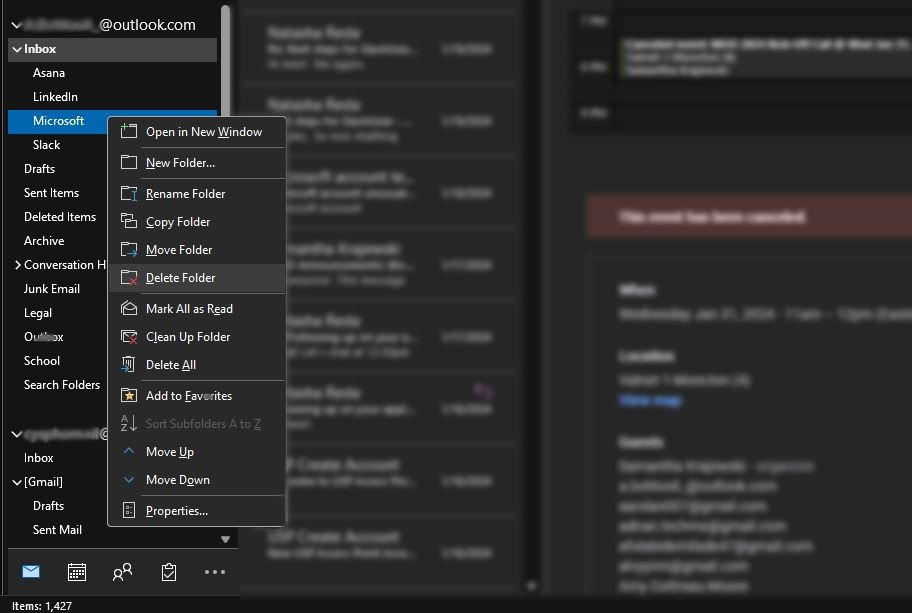Screen dimensions: 912x613
Task: Expand the Conversation History folder
Action: click(x=17, y=265)
